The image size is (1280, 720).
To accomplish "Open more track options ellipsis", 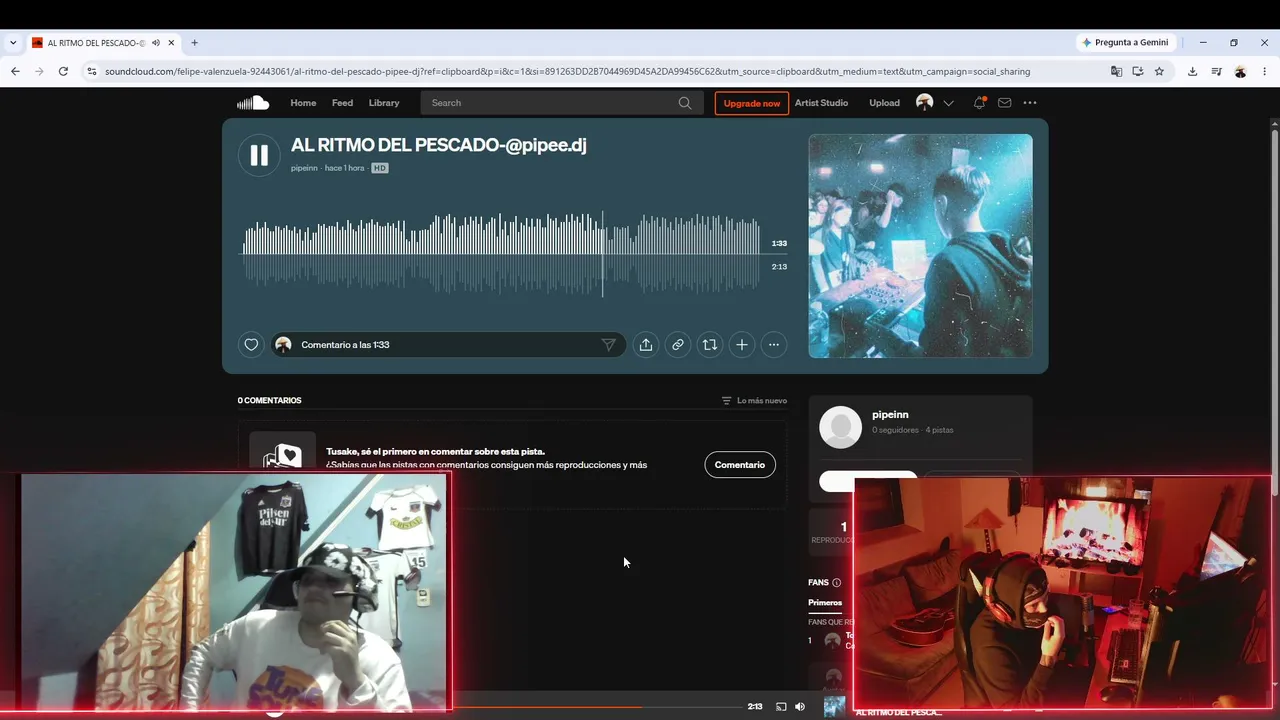I will click(774, 345).
